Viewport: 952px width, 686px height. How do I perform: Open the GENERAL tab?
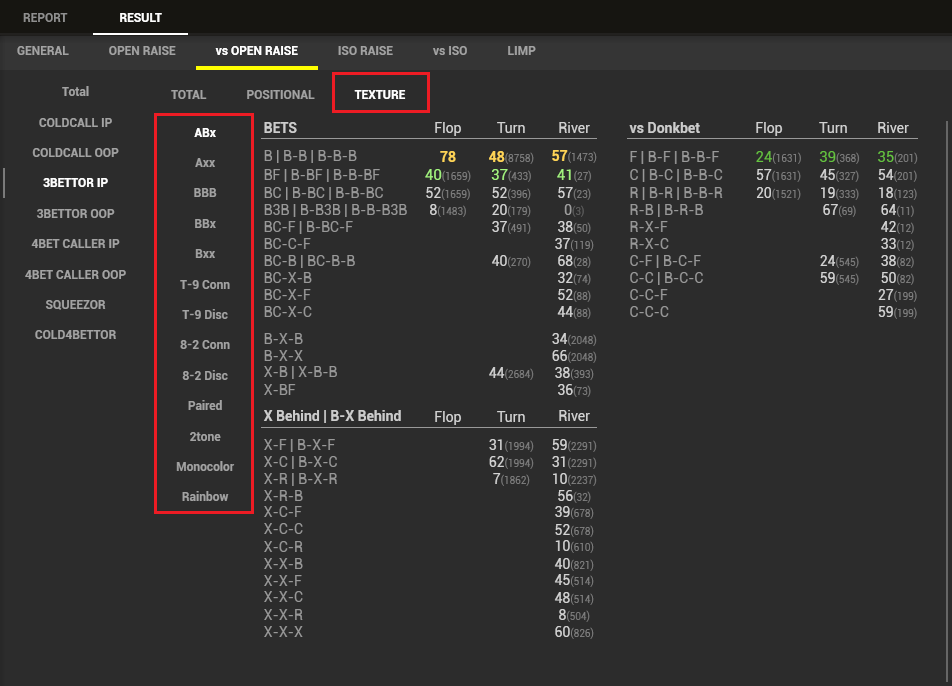(43, 51)
